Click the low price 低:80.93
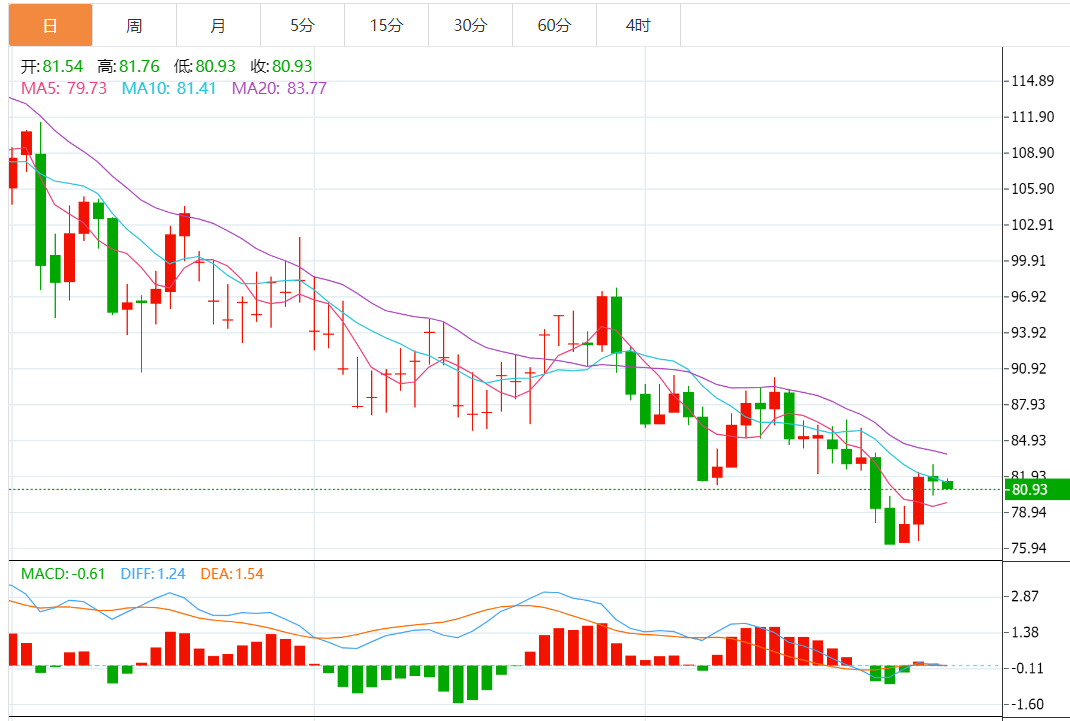Screen dimensions: 1070x721 pyautogui.click(x=205, y=66)
